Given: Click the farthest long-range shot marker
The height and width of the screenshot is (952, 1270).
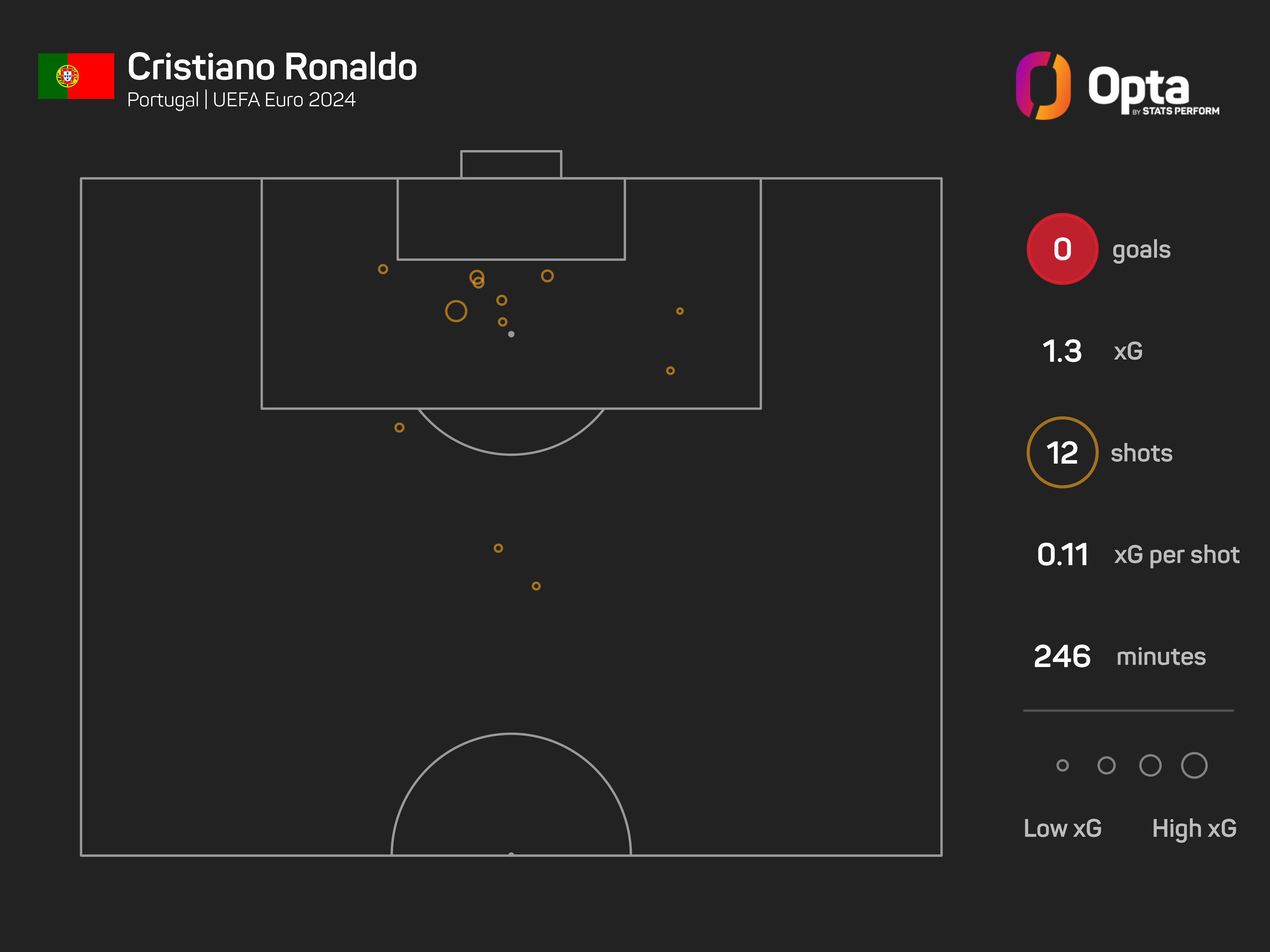Looking at the screenshot, I should pyautogui.click(x=536, y=586).
